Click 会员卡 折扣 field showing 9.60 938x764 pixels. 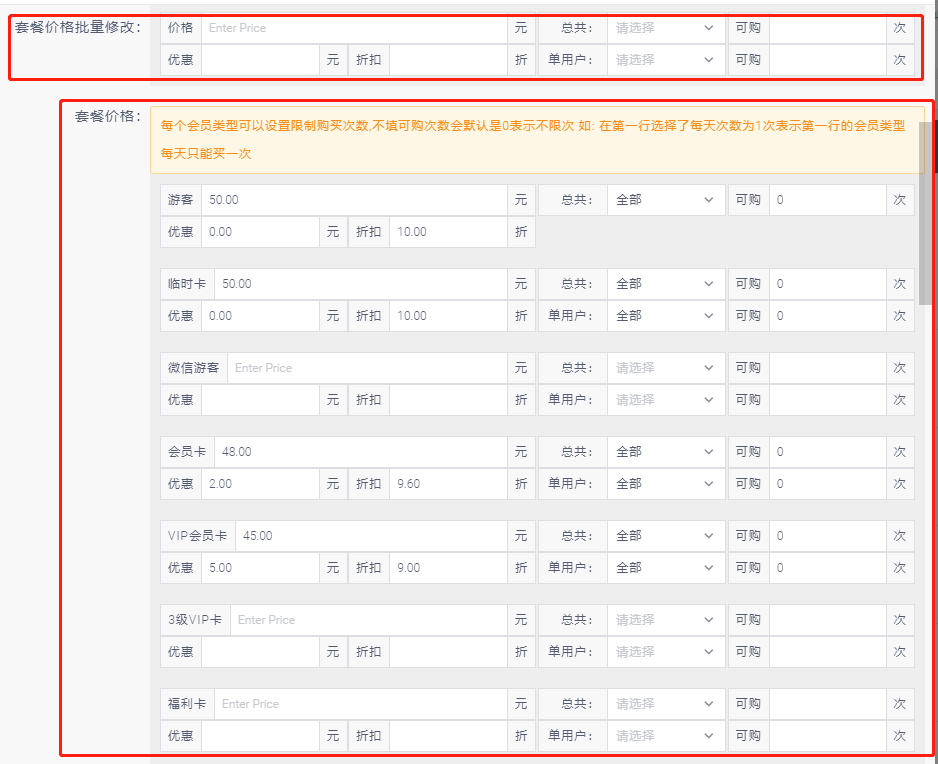click(x=448, y=484)
